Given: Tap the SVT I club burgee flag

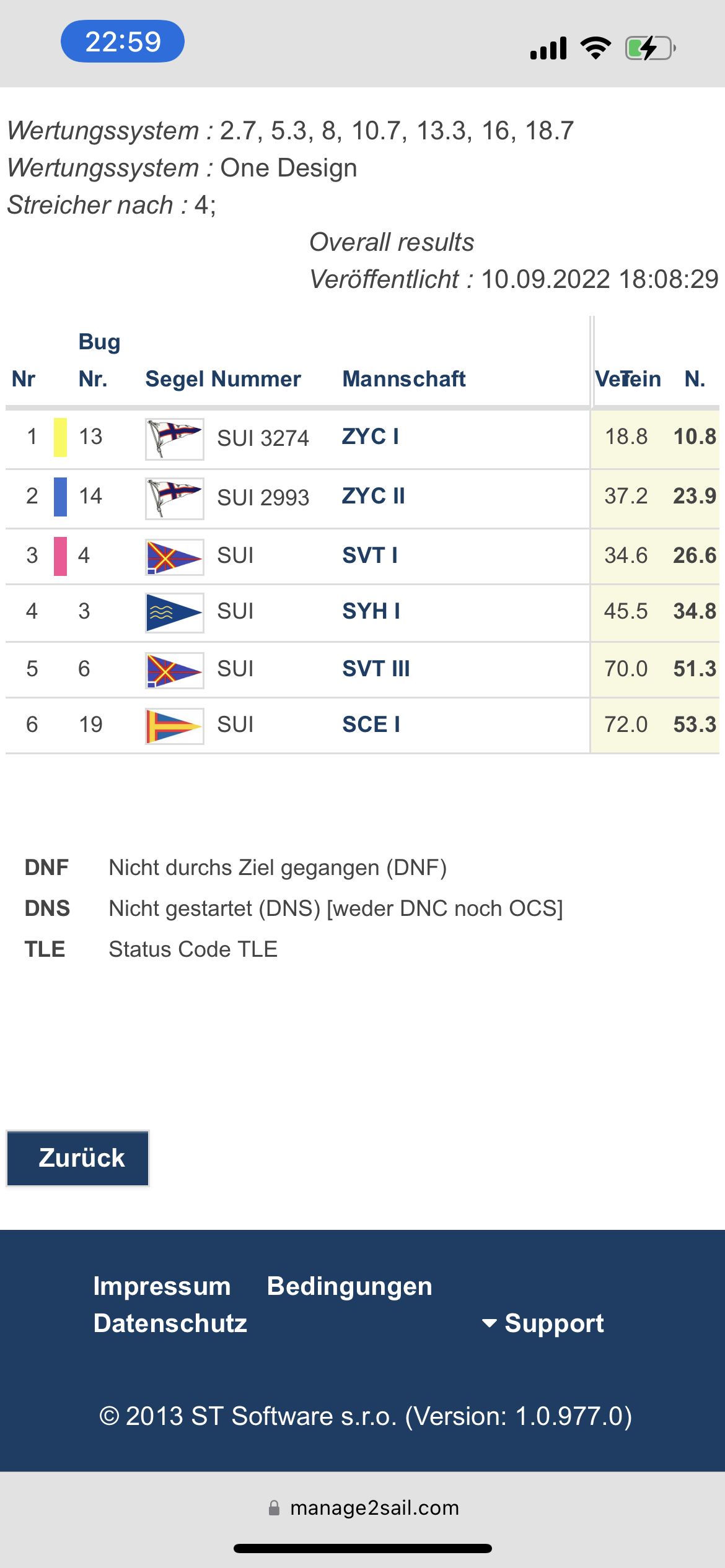Looking at the screenshot, I should (x=174, y=557).
